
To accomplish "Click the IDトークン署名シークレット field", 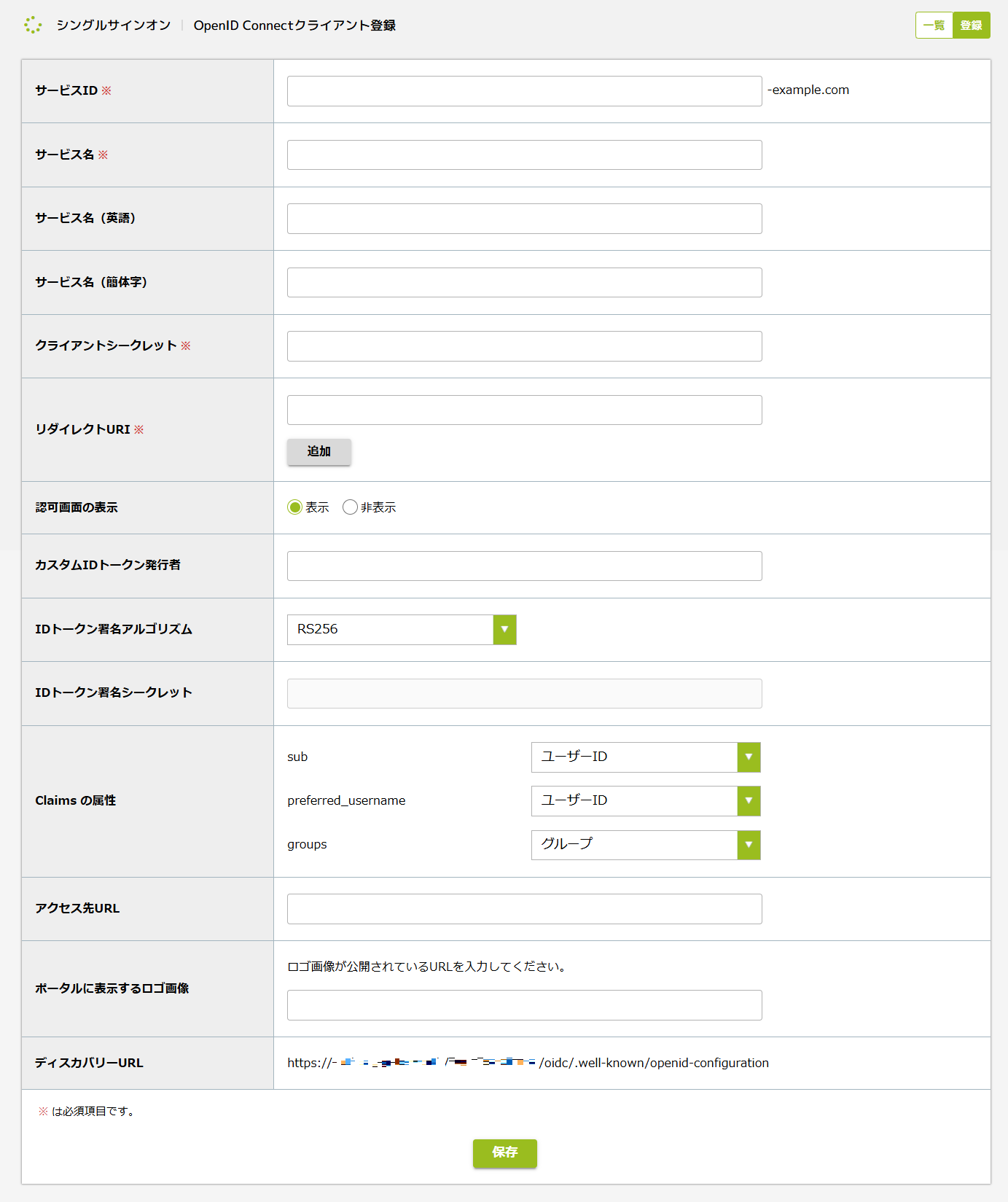I will coord(524,693).
